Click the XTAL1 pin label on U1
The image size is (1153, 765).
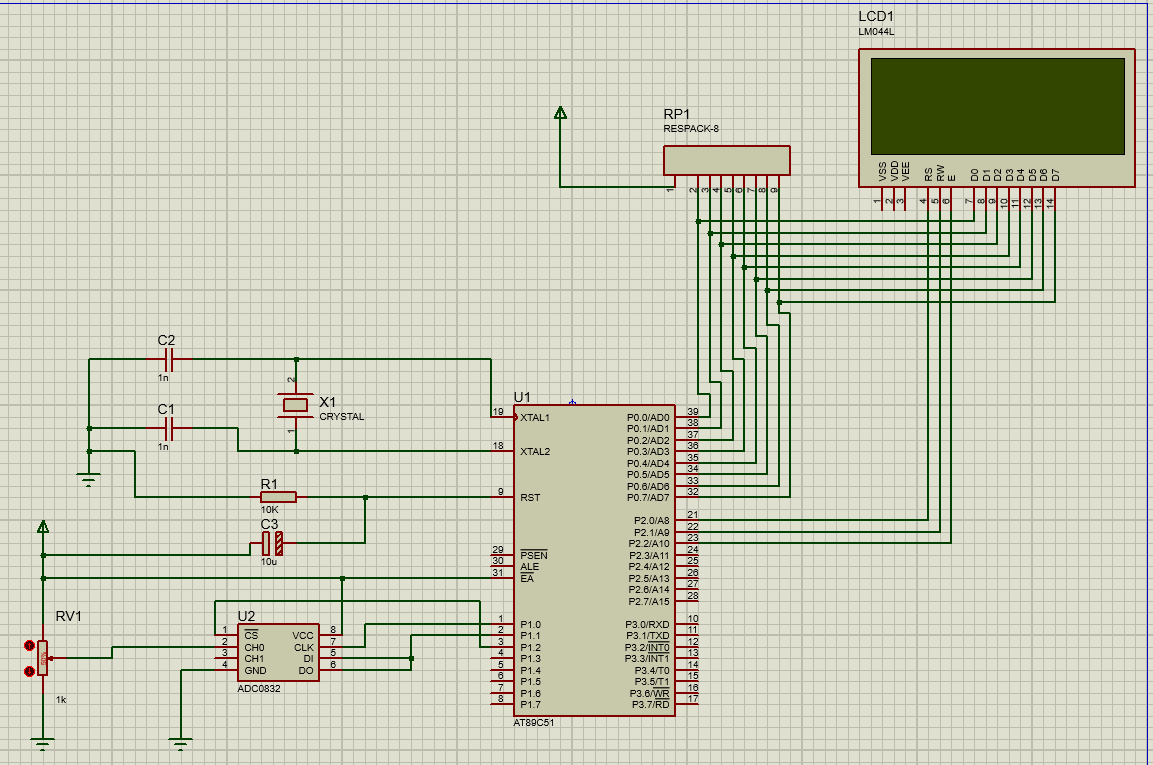tap(535, 418)
